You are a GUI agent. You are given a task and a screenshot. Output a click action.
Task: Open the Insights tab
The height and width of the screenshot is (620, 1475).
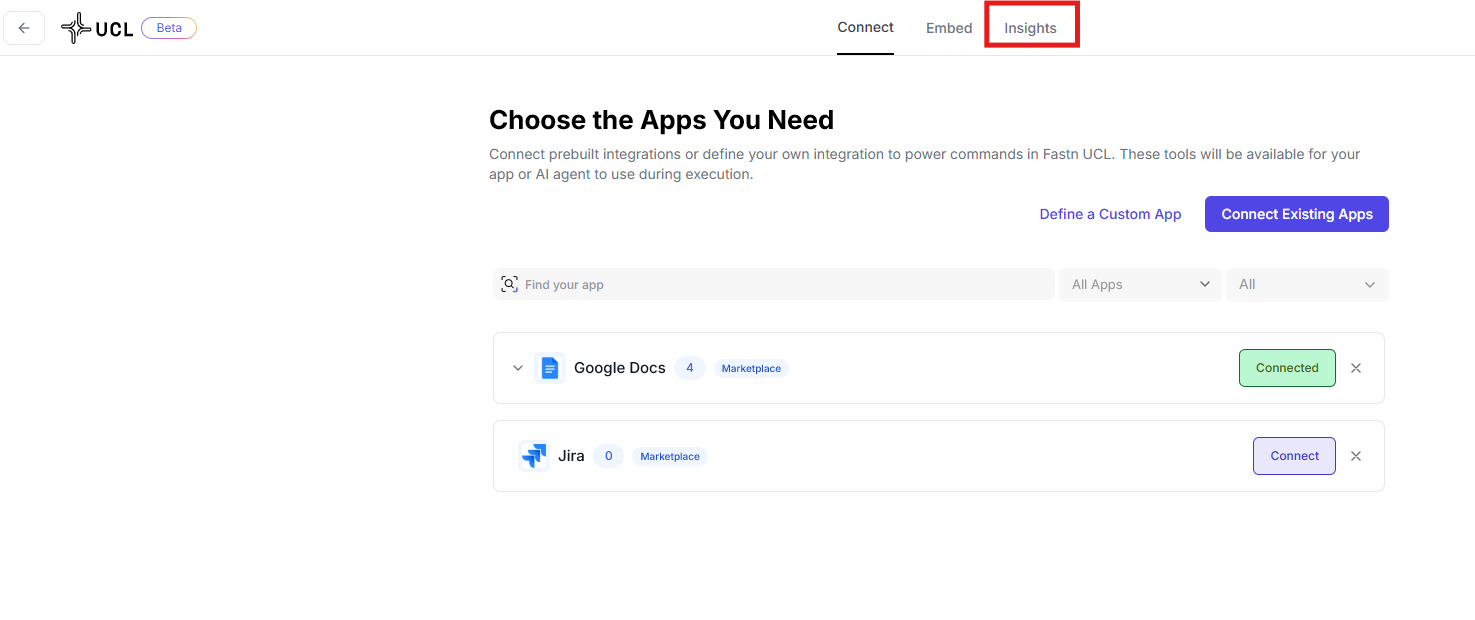[1031, 28]
